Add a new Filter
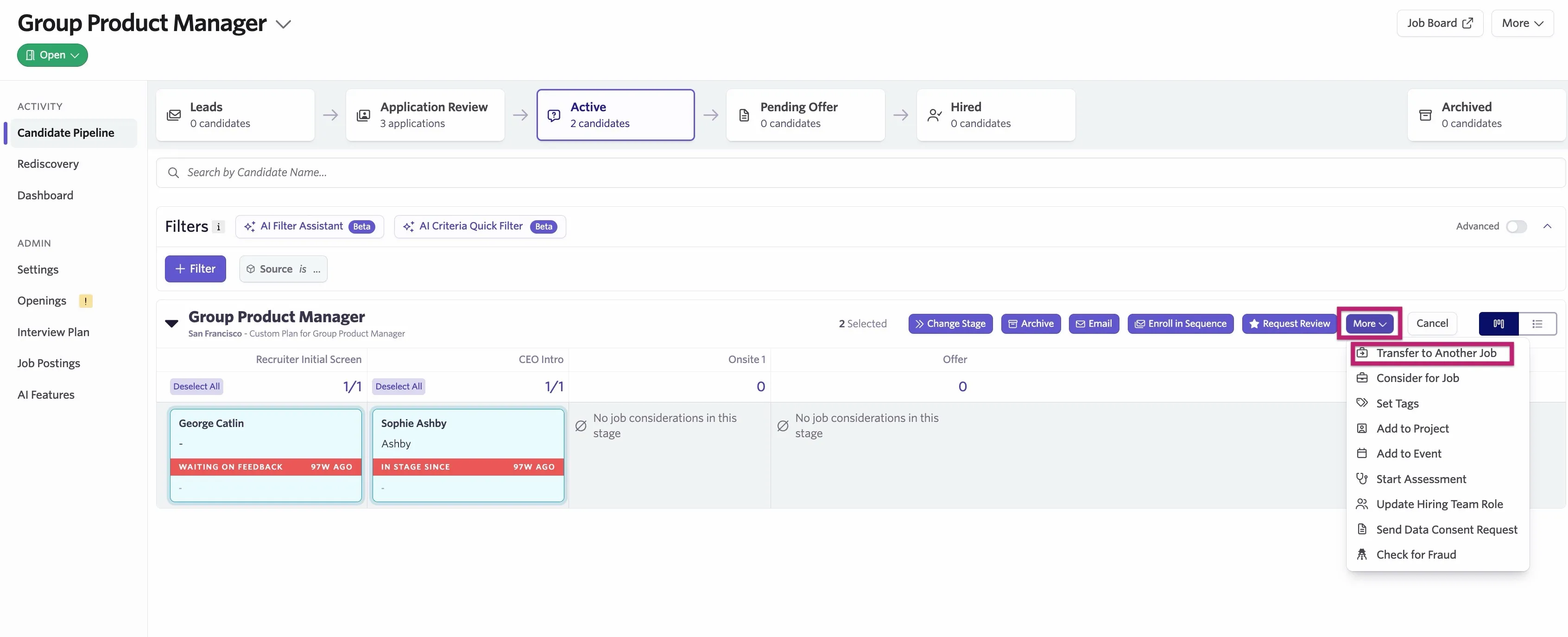1568x637 pixels. point(196,268)
